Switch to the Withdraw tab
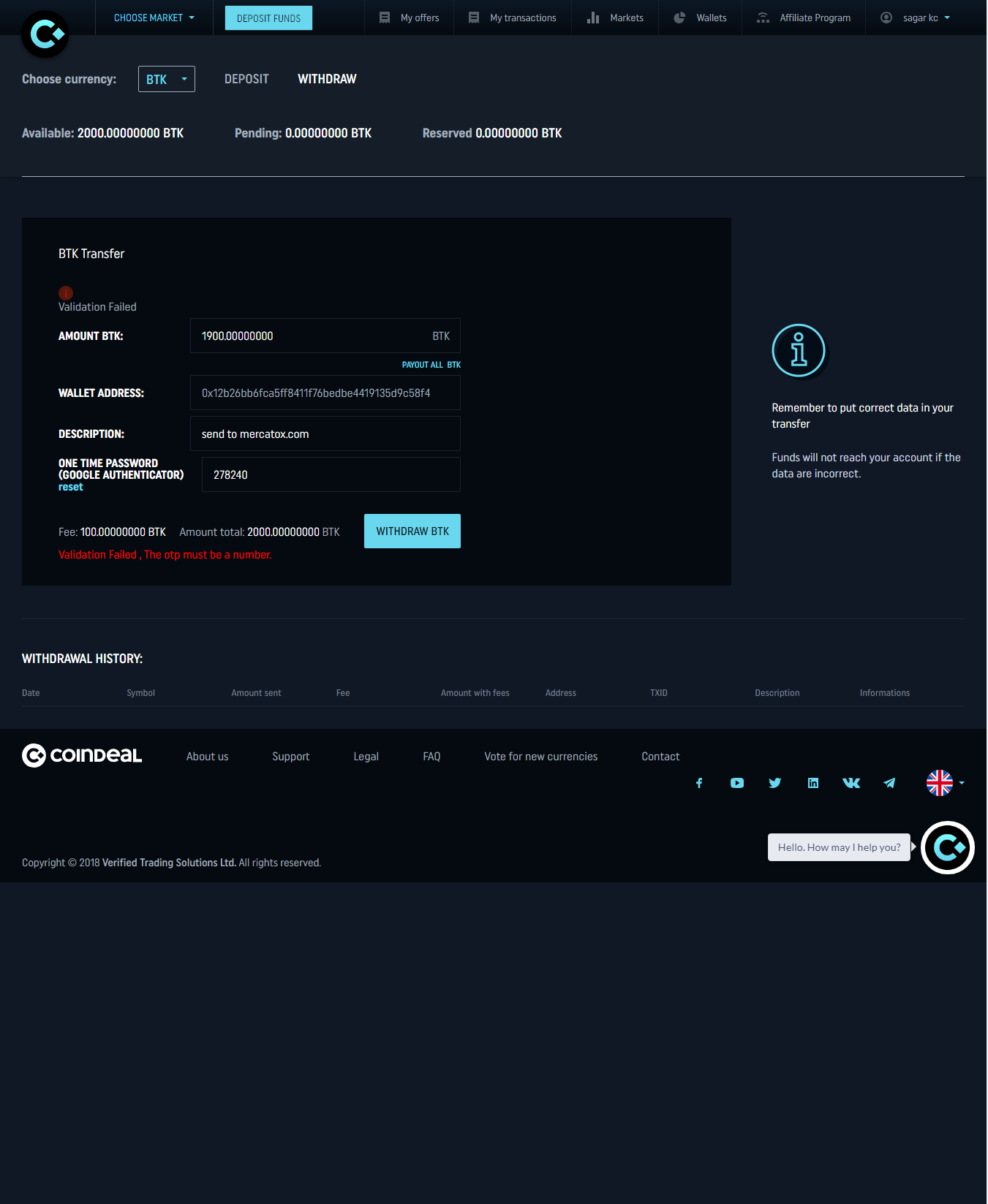 327,79
